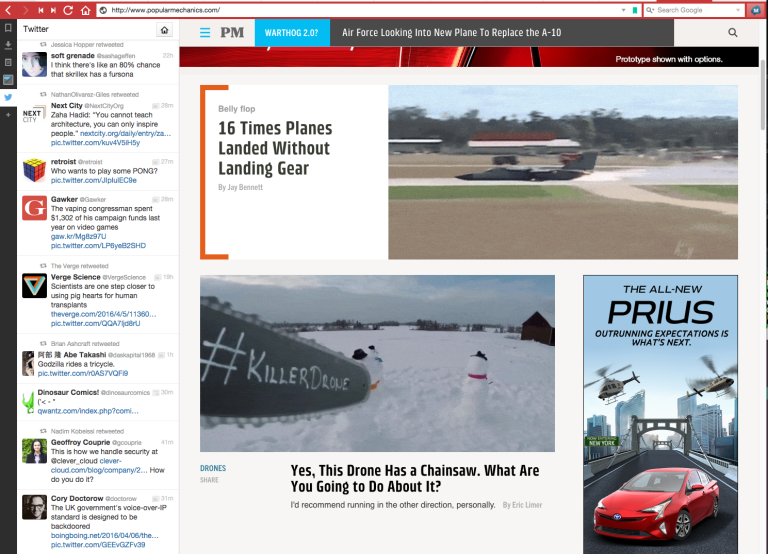Open clever-cloud.com blog link
This screenshot has width=768, height=554.
[x=99, y=465]
